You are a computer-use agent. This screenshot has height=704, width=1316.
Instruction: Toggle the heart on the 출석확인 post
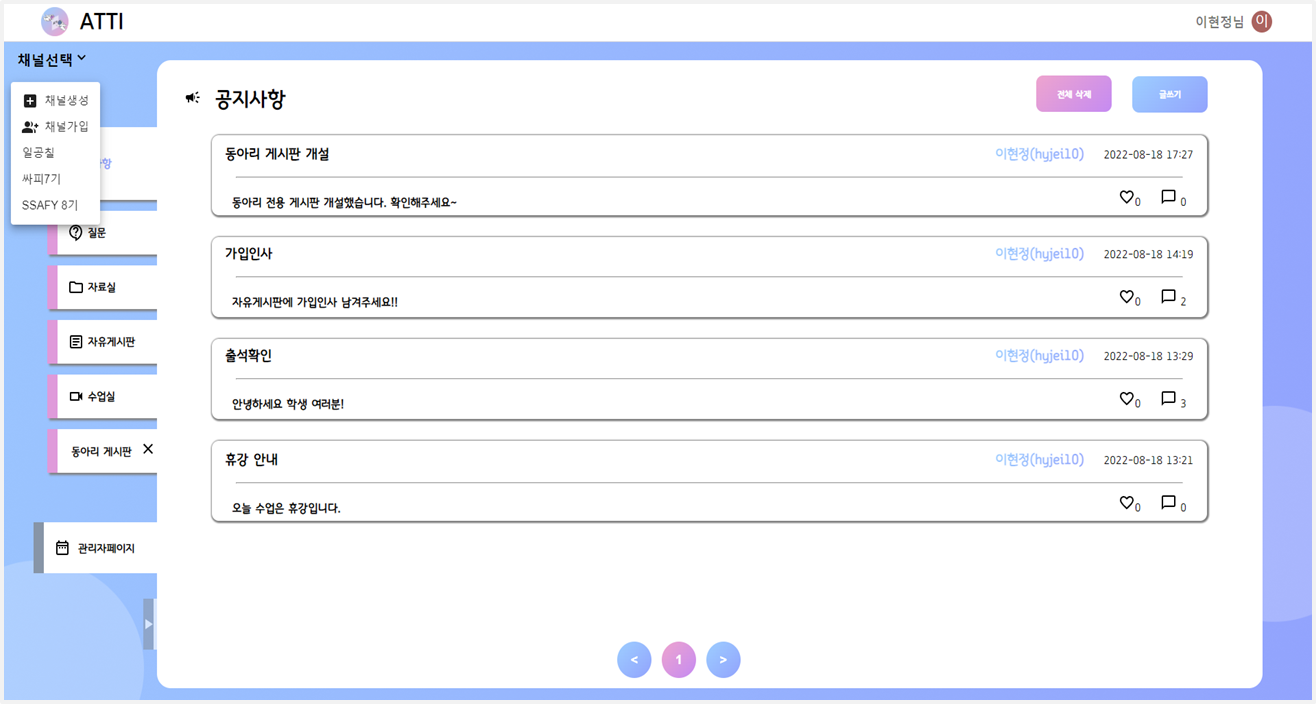(1126, 398)
